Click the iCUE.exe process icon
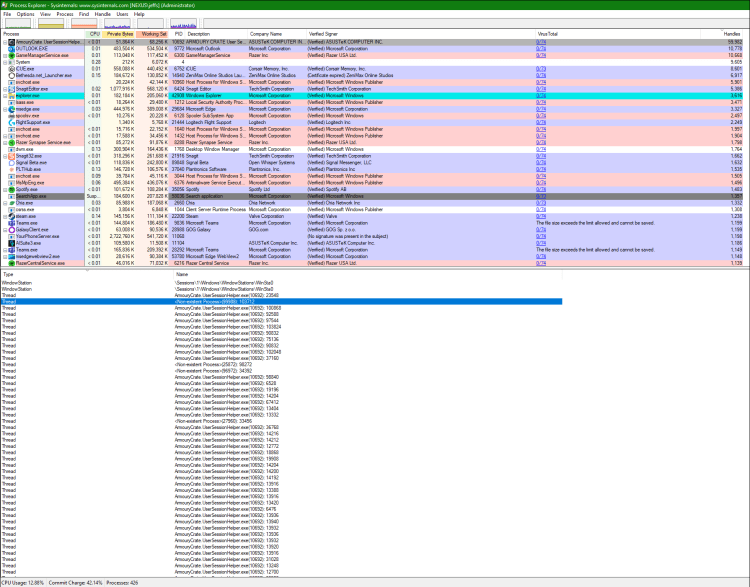Image resolution: width=750 pixels, height=587 pixels. [11, 69]
